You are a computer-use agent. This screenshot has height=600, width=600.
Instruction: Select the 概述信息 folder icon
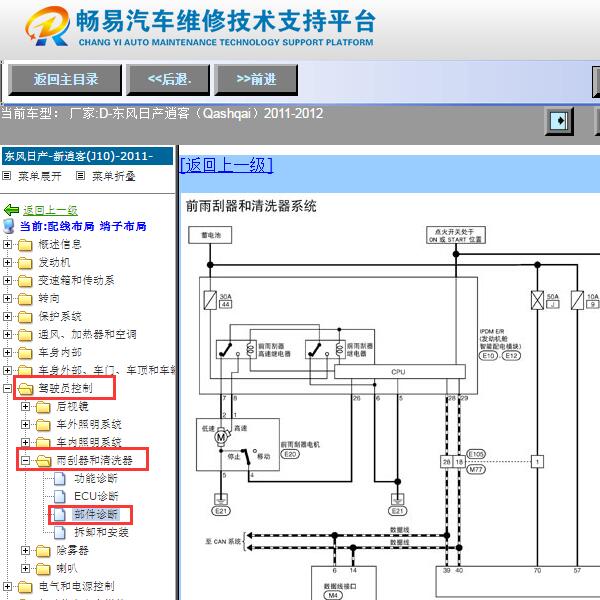25,245
